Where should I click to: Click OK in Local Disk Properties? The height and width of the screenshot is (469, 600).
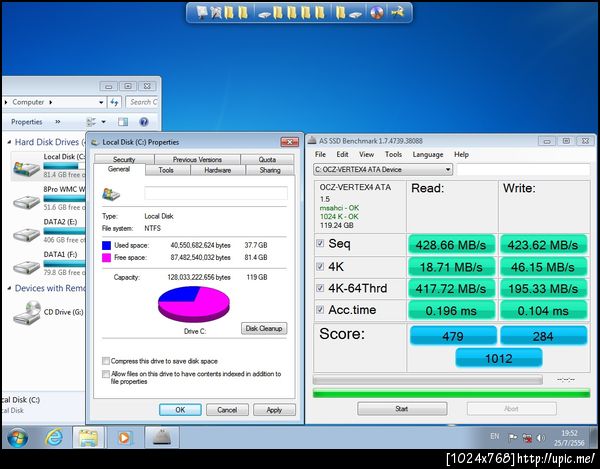point(180,410)
